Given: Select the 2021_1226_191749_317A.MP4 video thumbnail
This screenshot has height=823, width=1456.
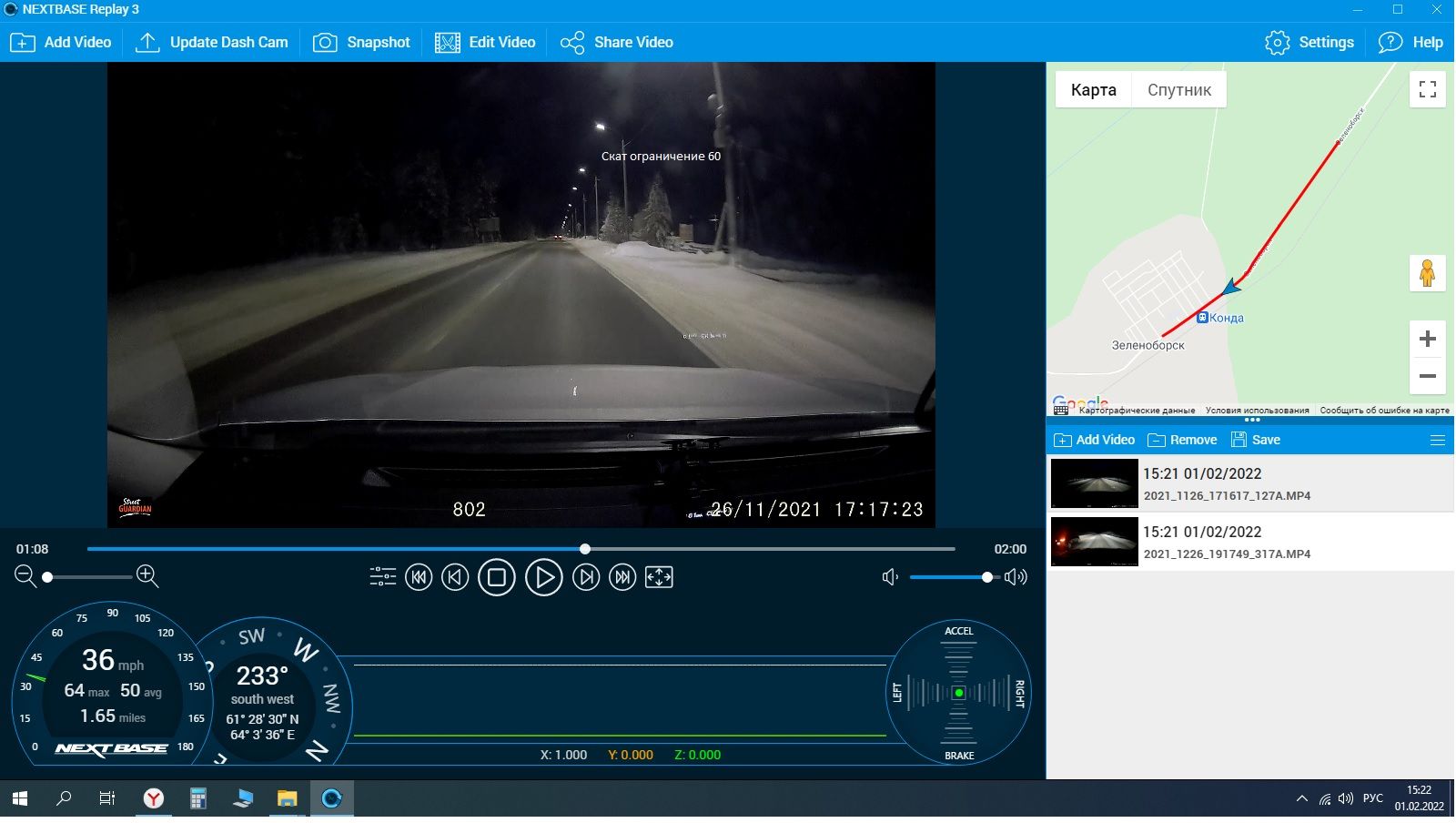Looking at the screenshot, I should (x=1094, y=542).
